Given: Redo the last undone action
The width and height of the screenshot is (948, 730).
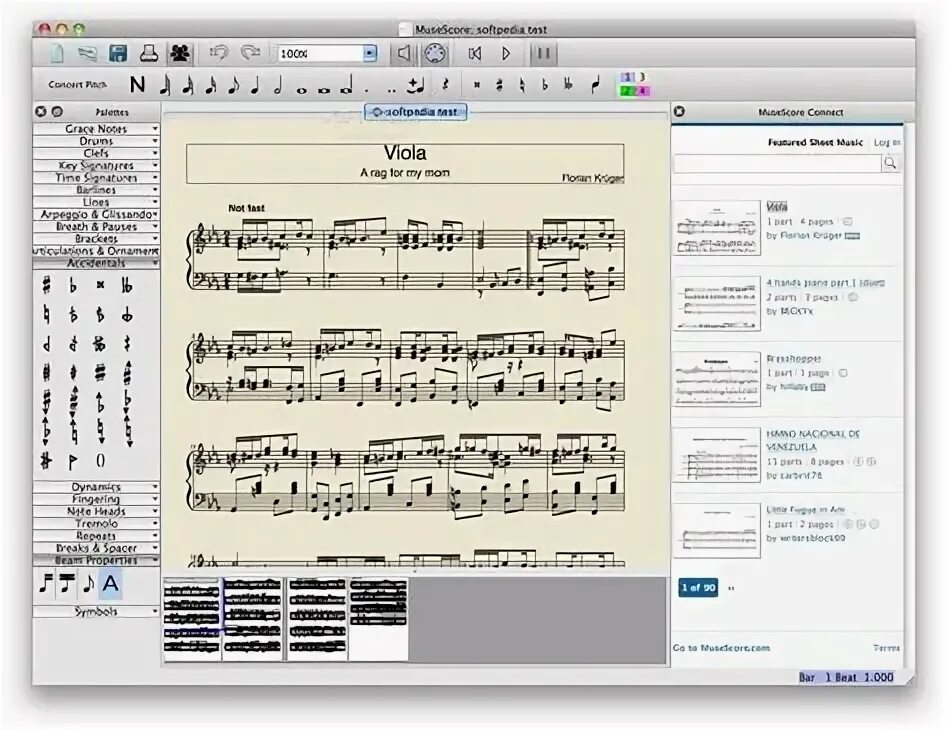Looking at the screenshot, I should click(250, 53).
